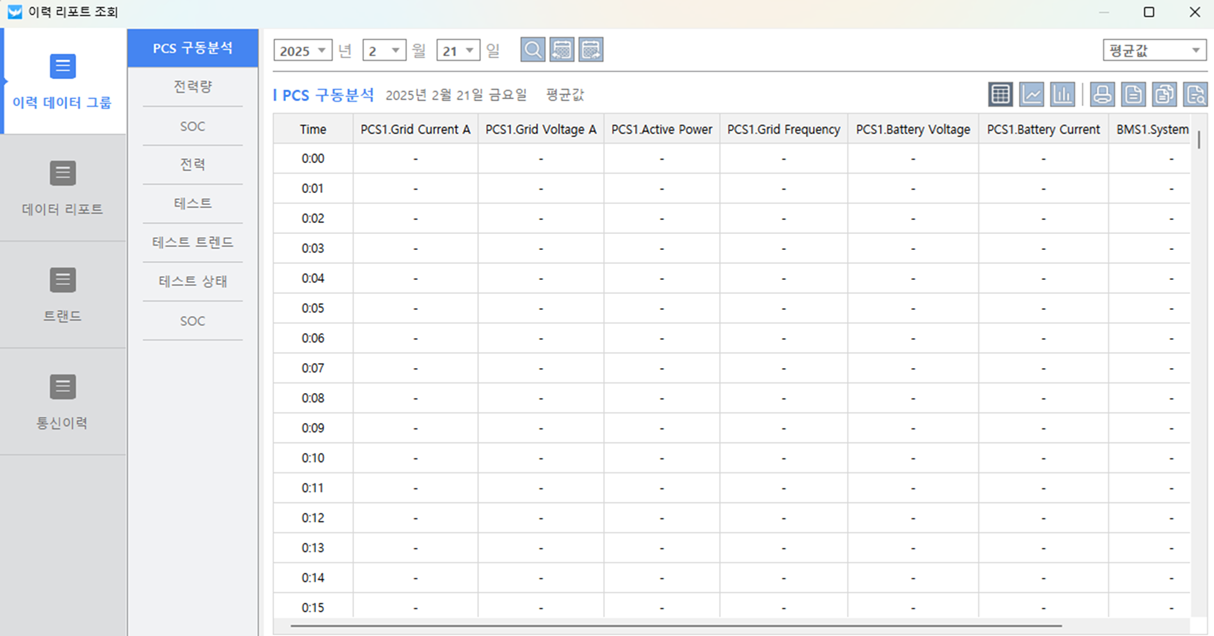The height and width of the screenshot is (636, 1214).
Task: Open the month dropdown
Action: tap(384, 51)
